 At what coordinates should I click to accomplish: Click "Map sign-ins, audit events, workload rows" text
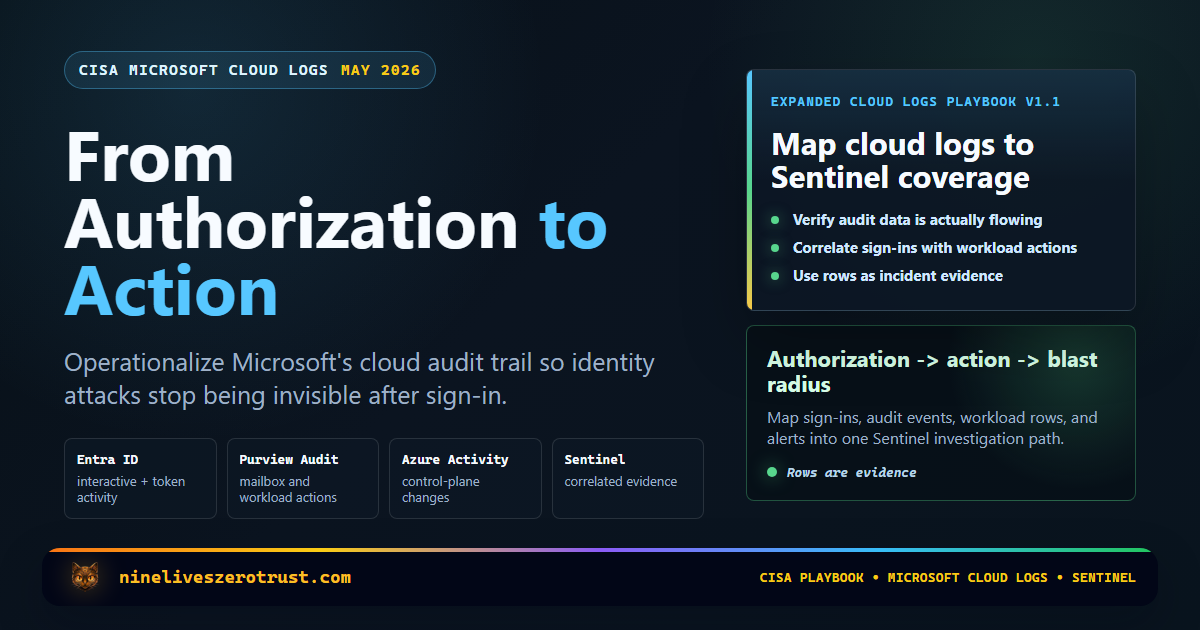coord(932,428)
